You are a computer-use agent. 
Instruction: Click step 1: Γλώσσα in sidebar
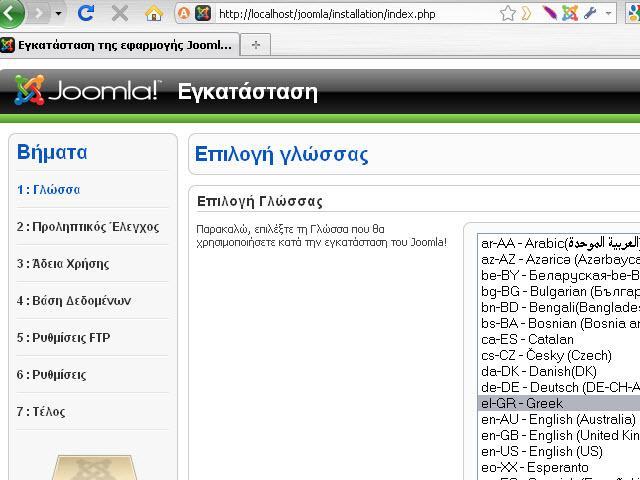tap(48, 189)
